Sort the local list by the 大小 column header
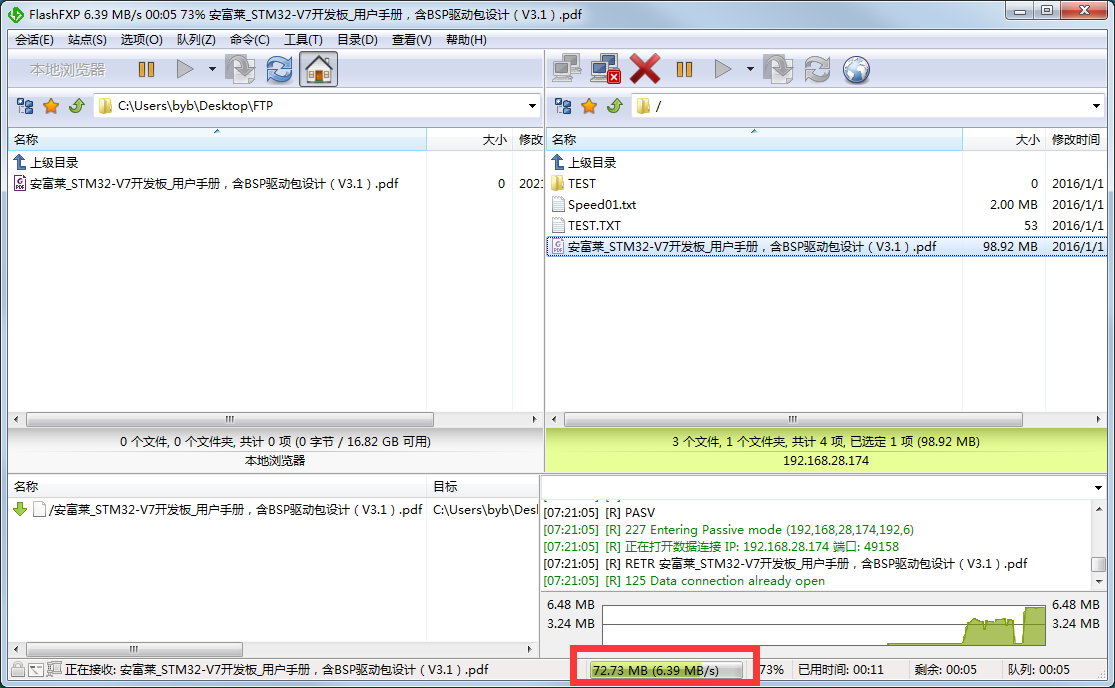 tap(469, 139)
